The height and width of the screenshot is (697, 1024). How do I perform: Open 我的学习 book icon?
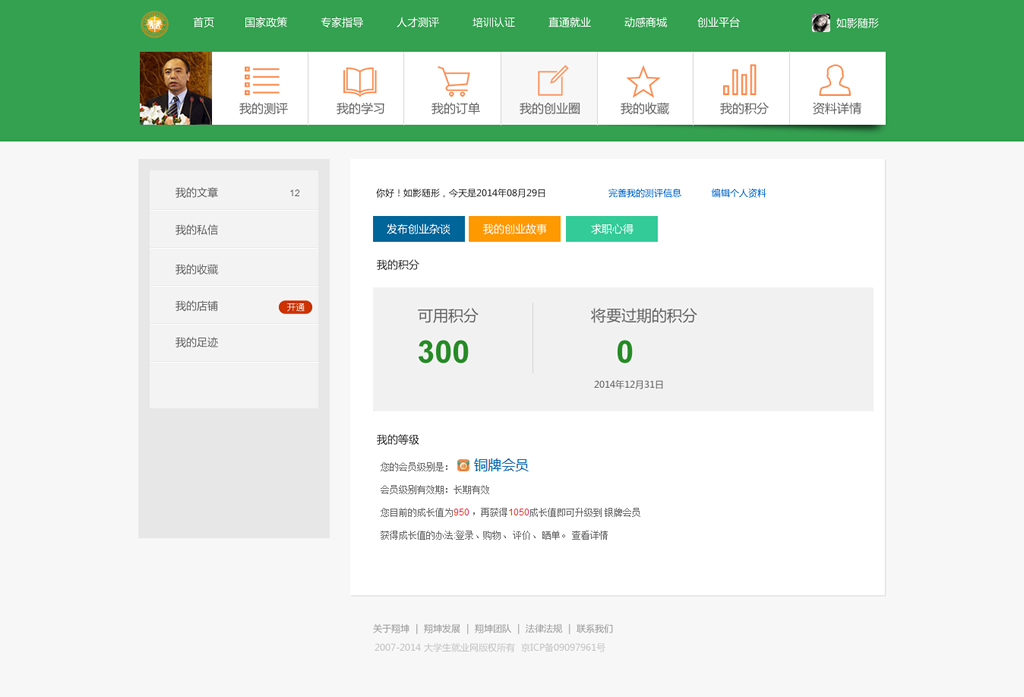pyautogui.click(x=359, y=81)
